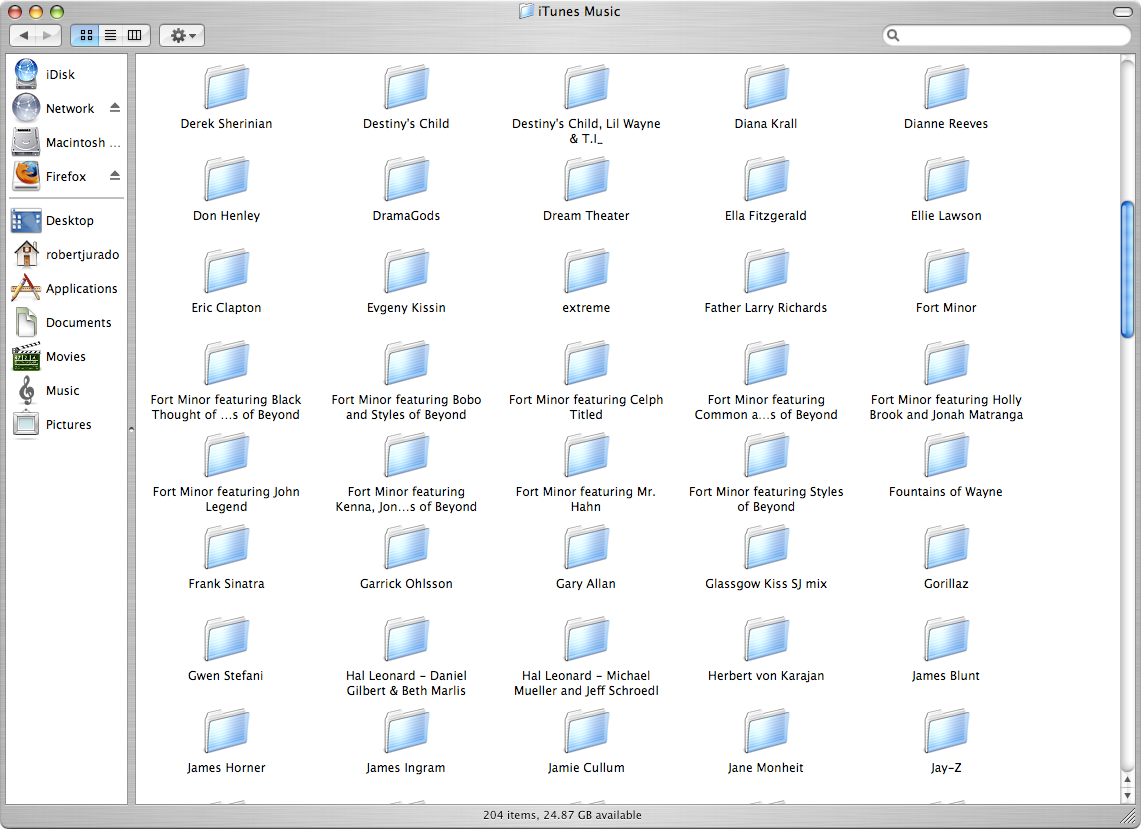Switch to list view
This screenshot has width=1141, height=829.
(111, 35)
